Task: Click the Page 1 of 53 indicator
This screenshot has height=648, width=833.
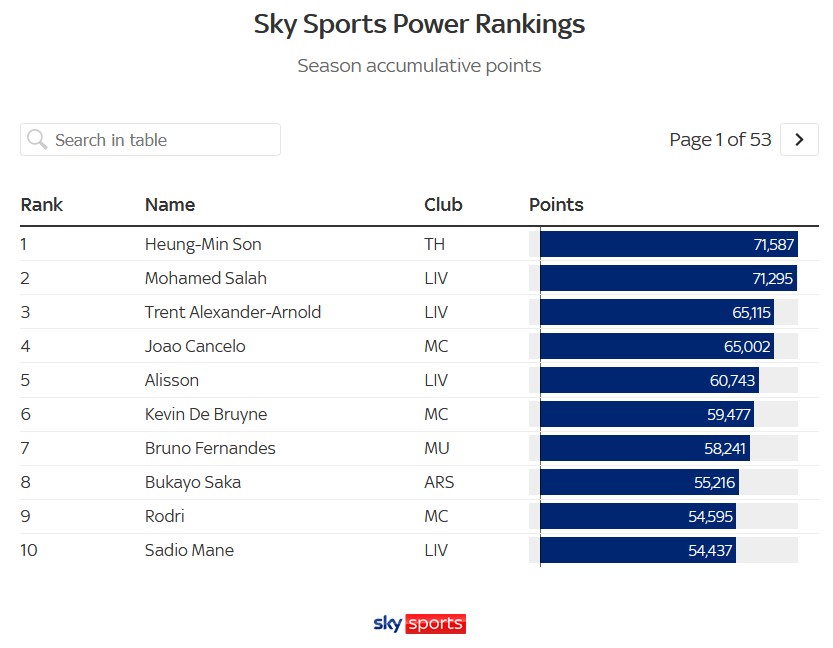Action: (720, 140)
